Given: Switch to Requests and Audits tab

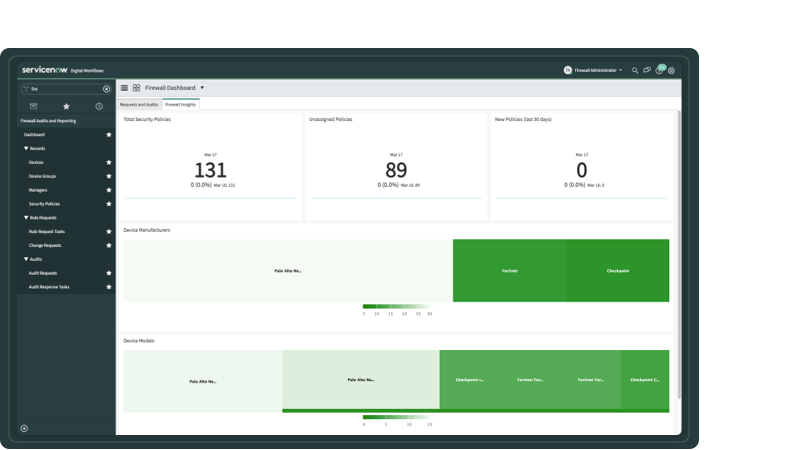Looking at the screenshot, I should tap(139, 104).
